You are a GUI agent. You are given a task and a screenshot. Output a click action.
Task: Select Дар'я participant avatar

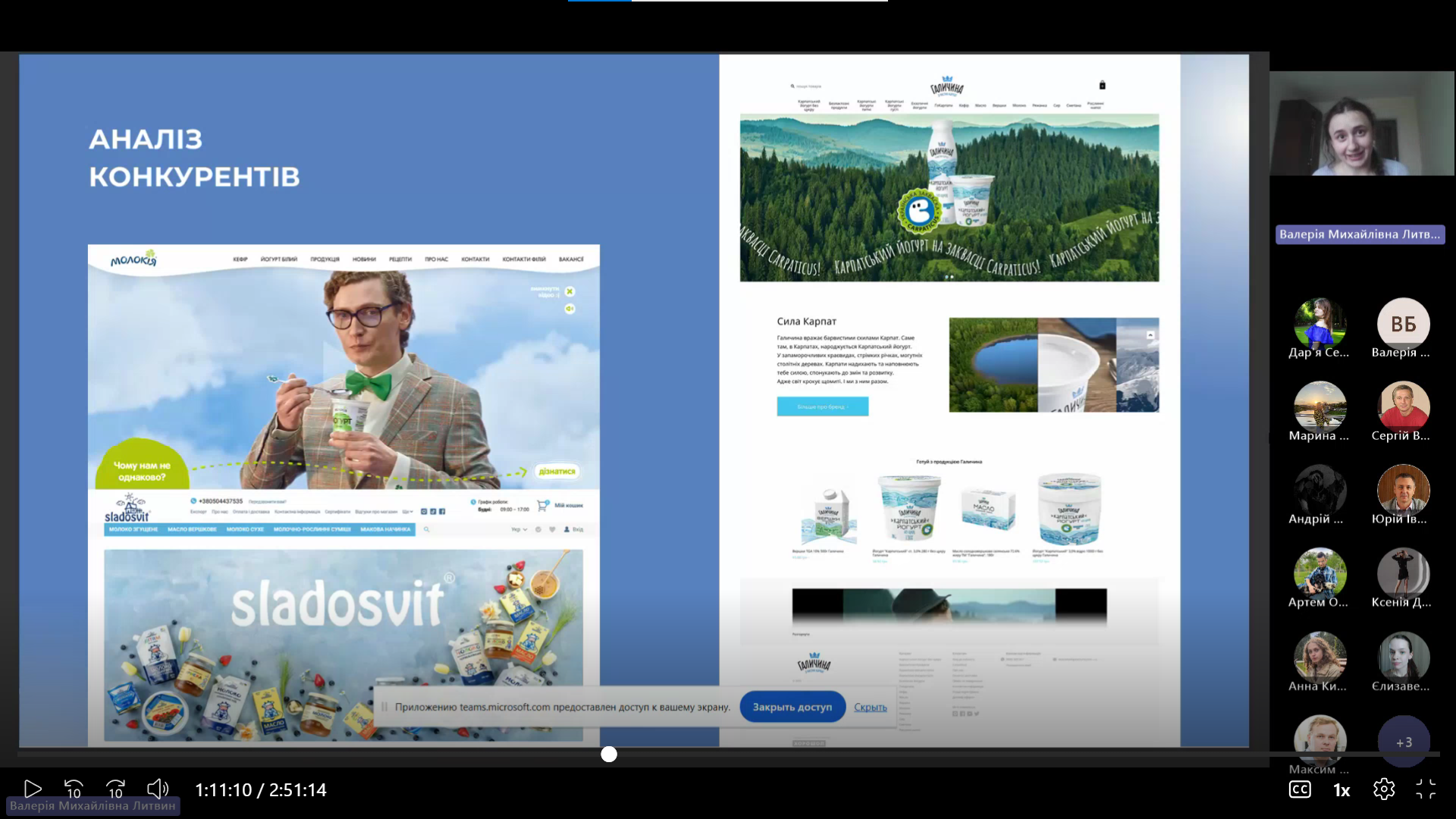tap(1319, 324)
